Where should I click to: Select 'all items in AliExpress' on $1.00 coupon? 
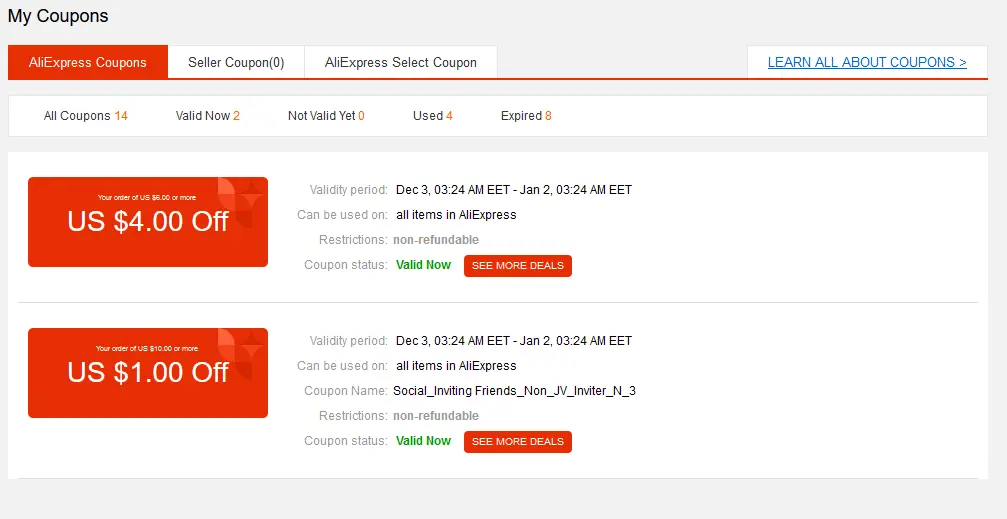(x=456, y=365)
